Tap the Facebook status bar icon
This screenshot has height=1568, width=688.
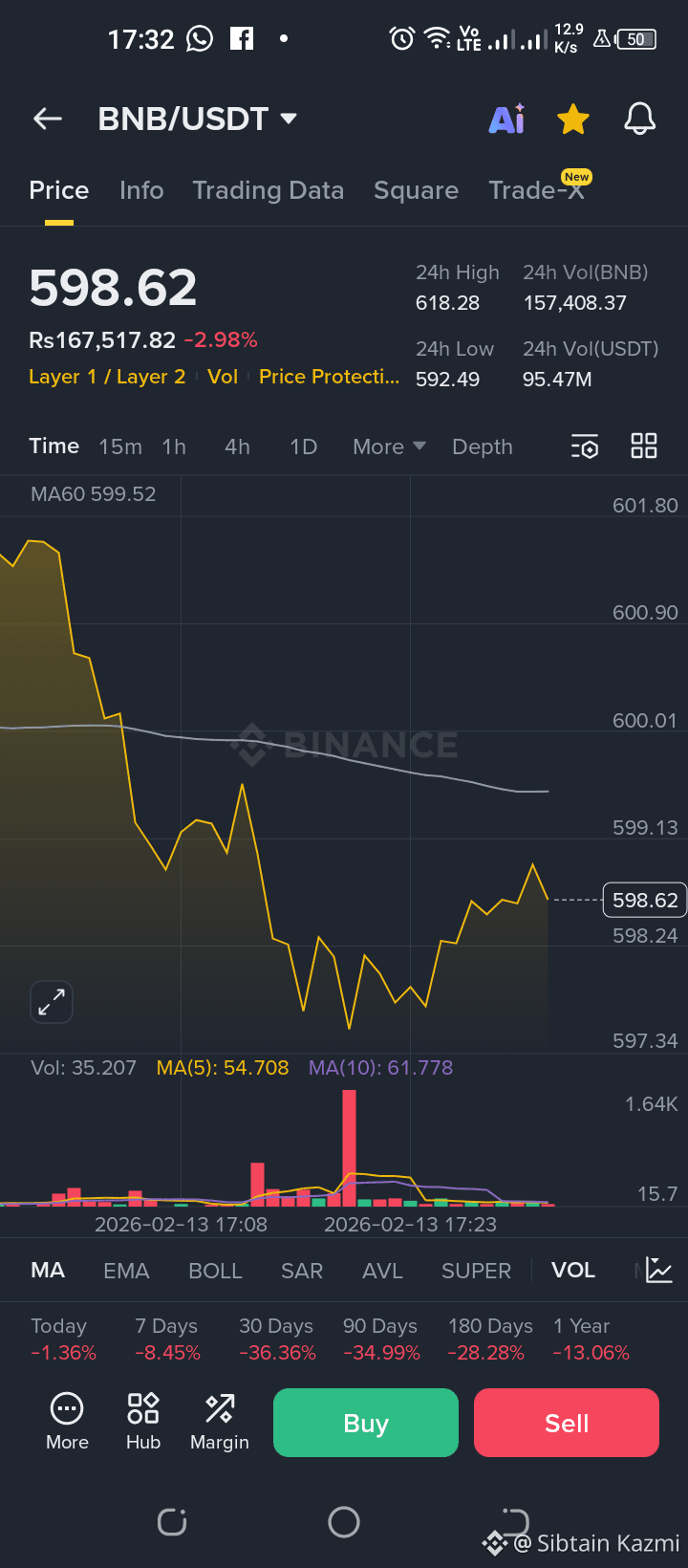point(243,38)
